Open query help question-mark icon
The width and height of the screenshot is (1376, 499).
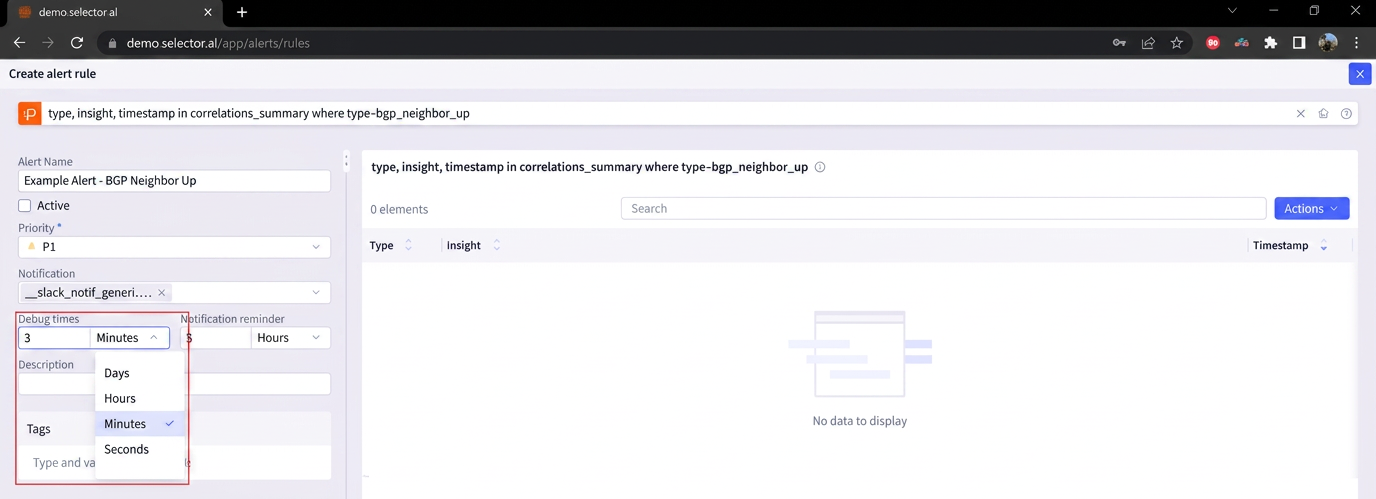(1346, 114)
